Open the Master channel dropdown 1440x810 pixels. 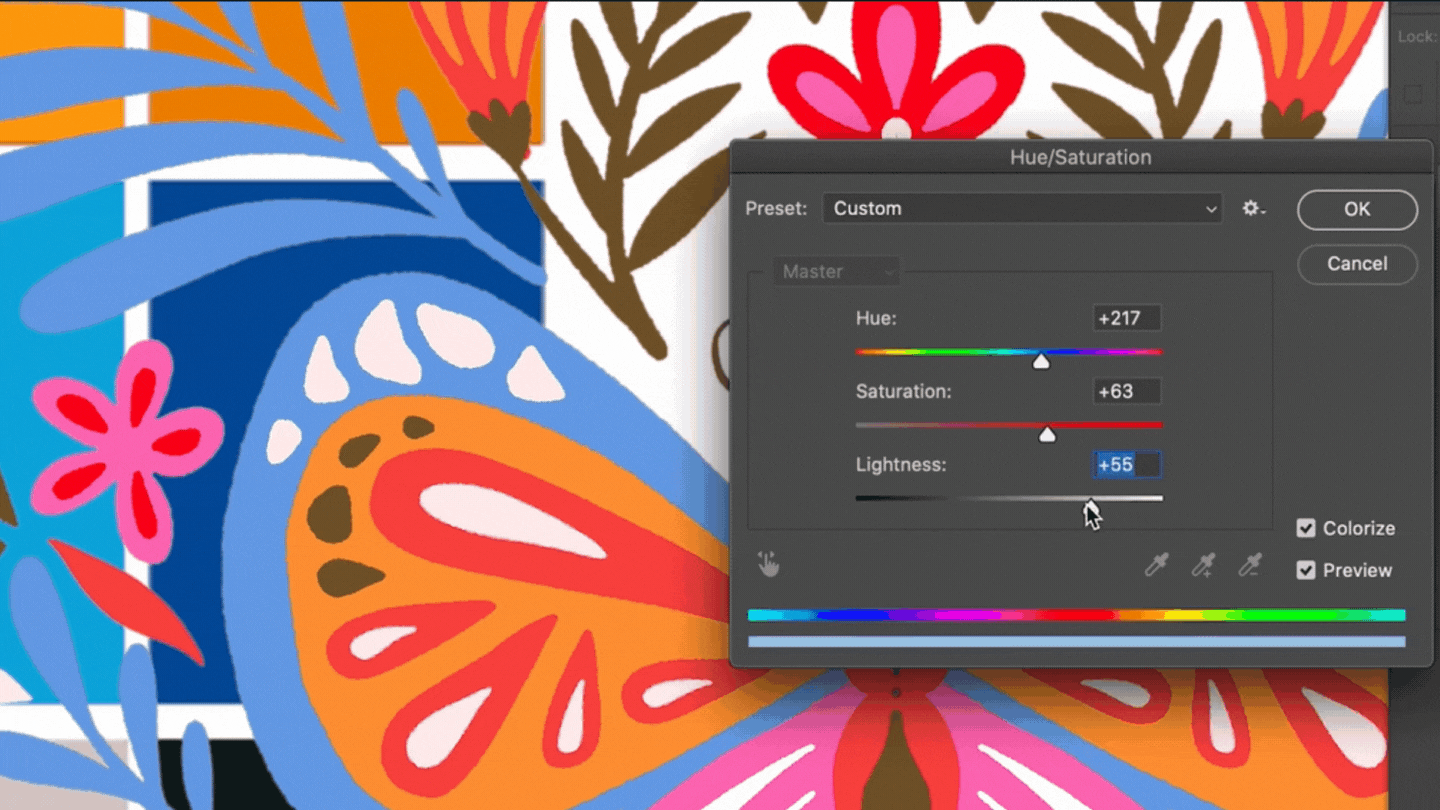point(835,271)
